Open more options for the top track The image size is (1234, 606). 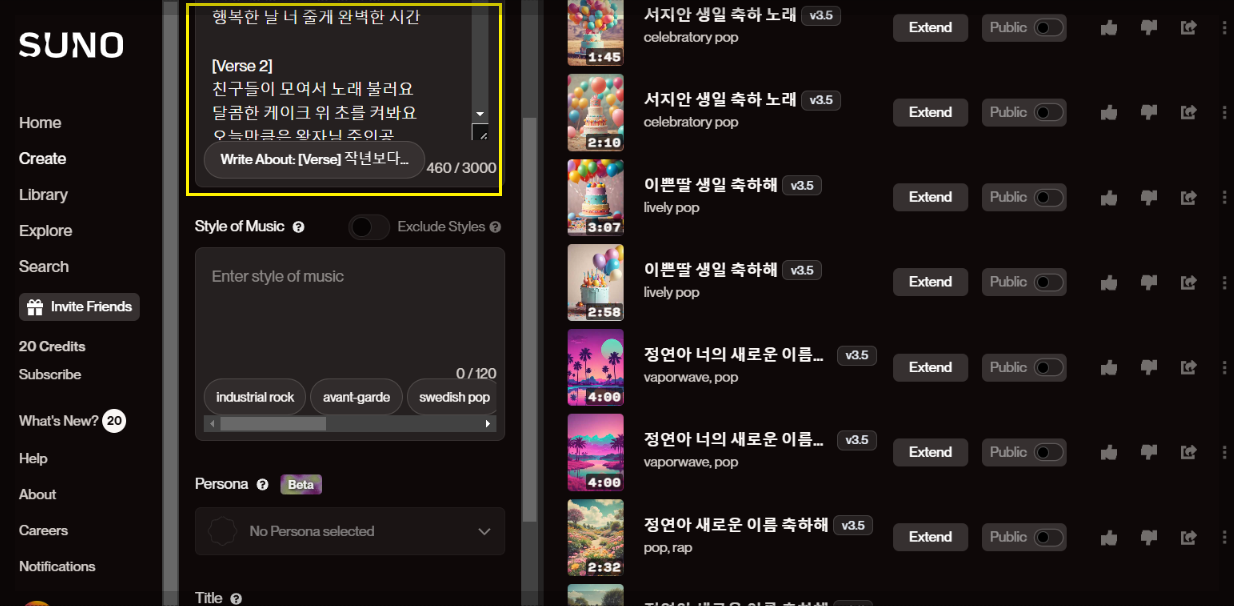pos(1224,27)
